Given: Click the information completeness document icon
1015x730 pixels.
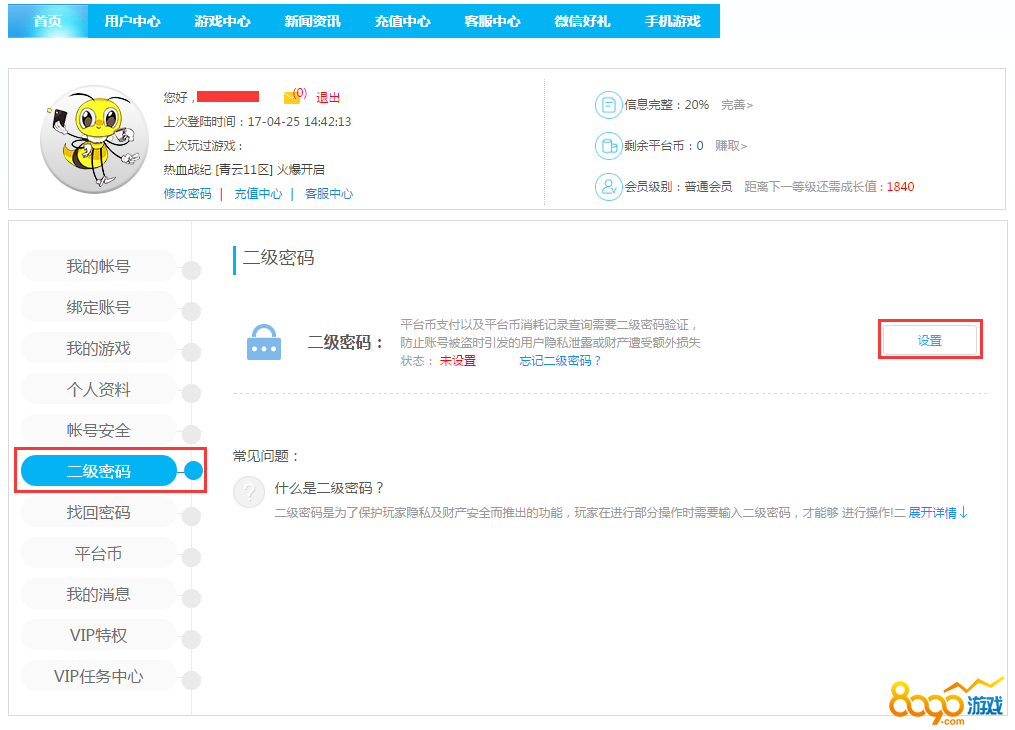Looking at the screenshot, I should pyautogui.click(x=608, y=105).
